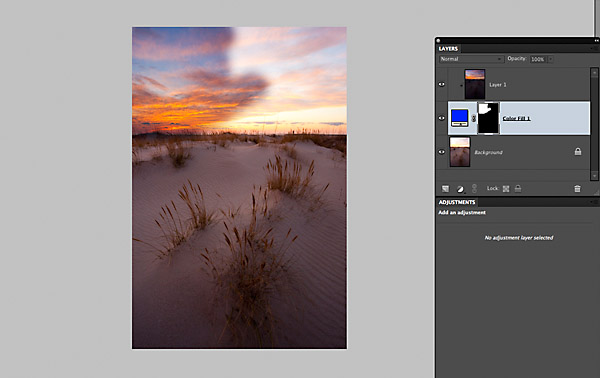
Task: Switch to the ADJUSTMENTS tab
Action: (x=457, y=202)
